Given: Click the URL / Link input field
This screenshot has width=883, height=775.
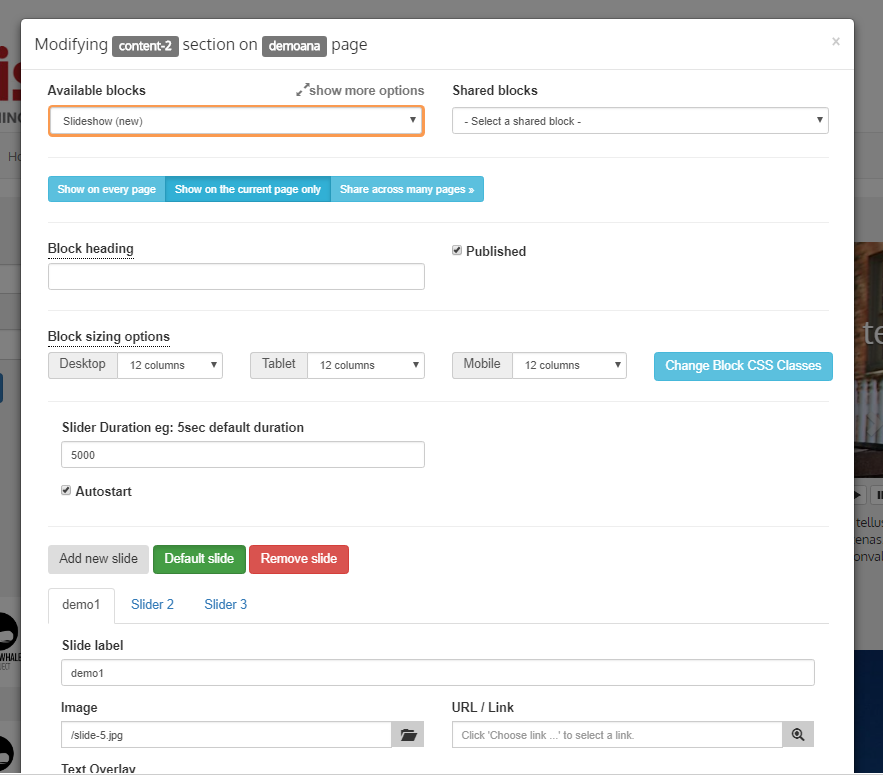Looking at the screenshot, I should [x=617, y=734].
